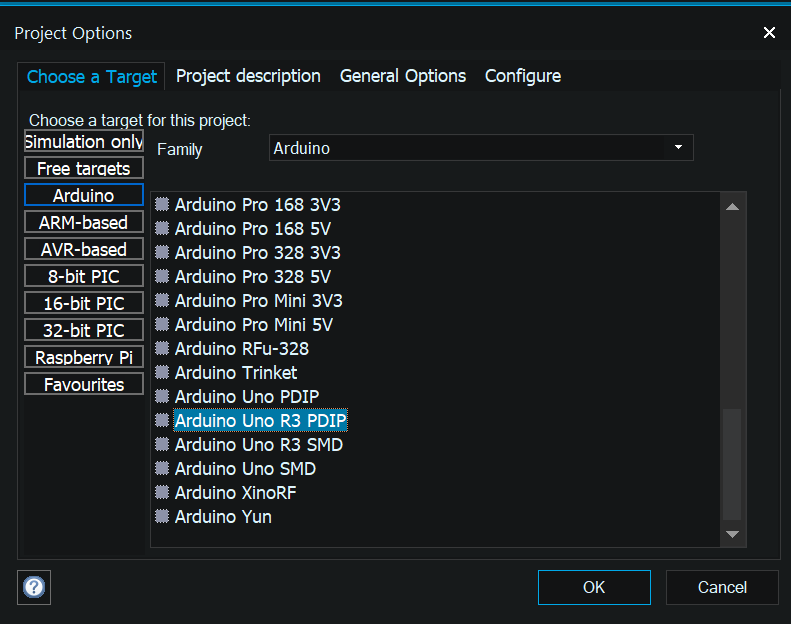The width and height of the screenshot is (791, 624).
Task: Click chip icon beside Arduino Pro 168 3V3
Action: click(162, 205)
